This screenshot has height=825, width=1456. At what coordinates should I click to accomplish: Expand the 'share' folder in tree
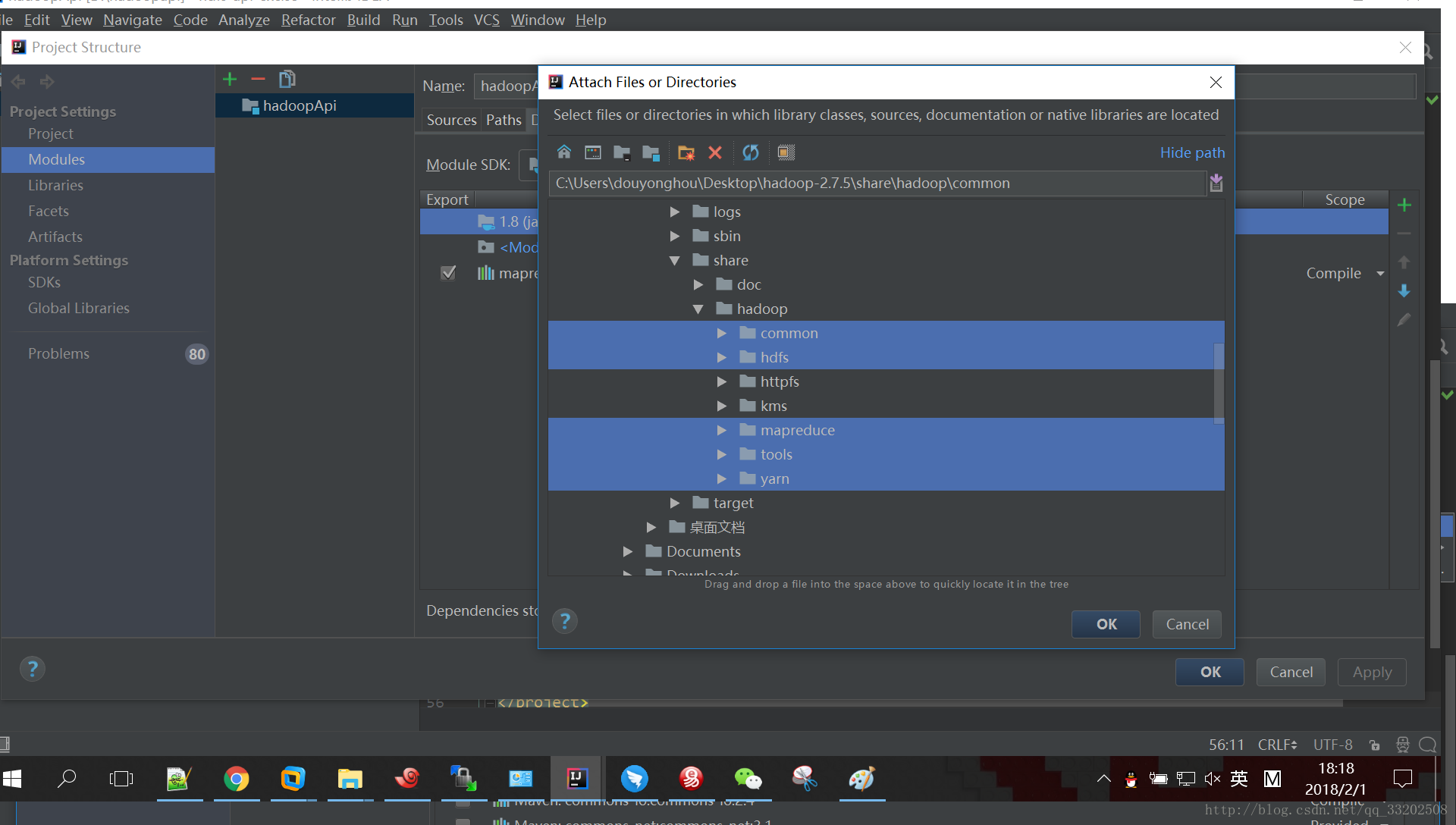(675, 259)
